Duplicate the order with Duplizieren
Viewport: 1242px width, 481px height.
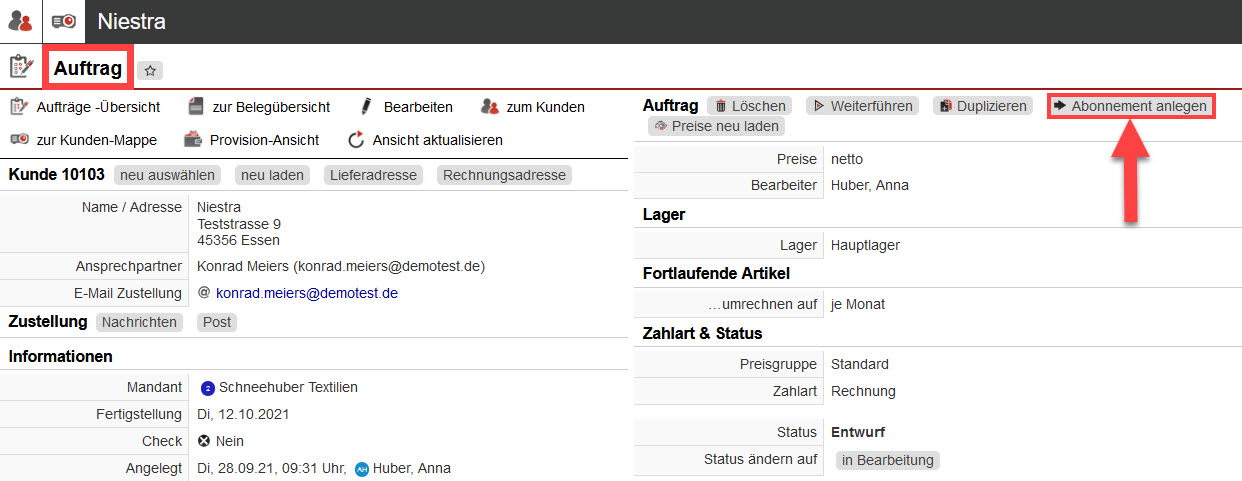pos(982,106)
